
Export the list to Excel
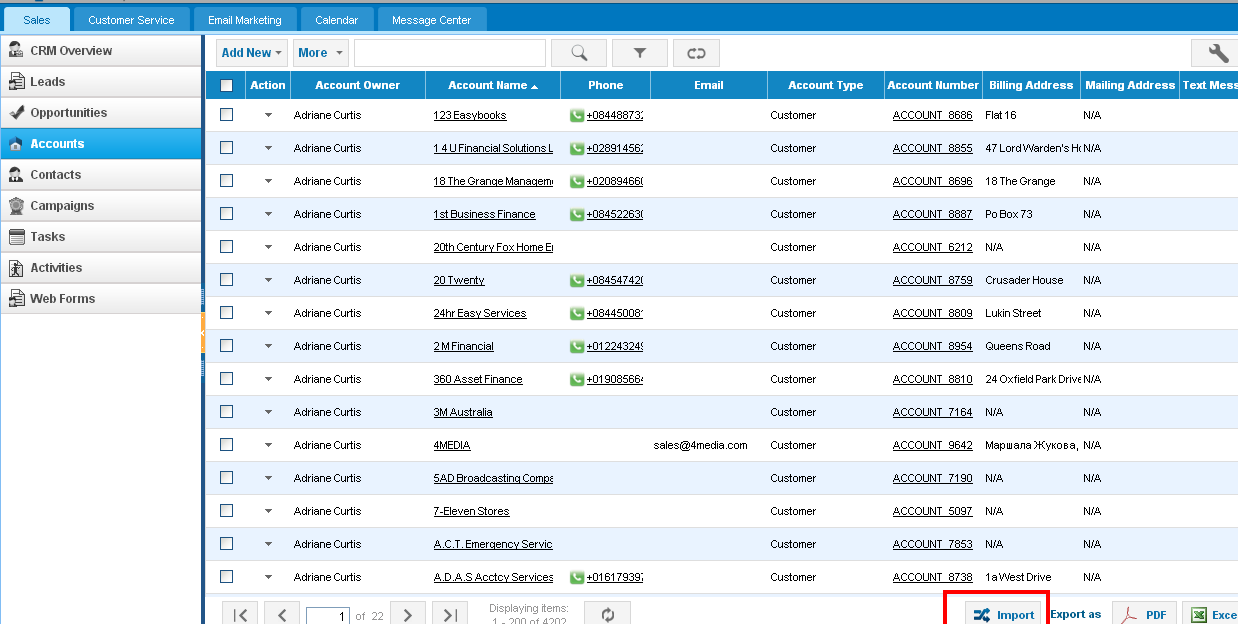(1211, 615)
